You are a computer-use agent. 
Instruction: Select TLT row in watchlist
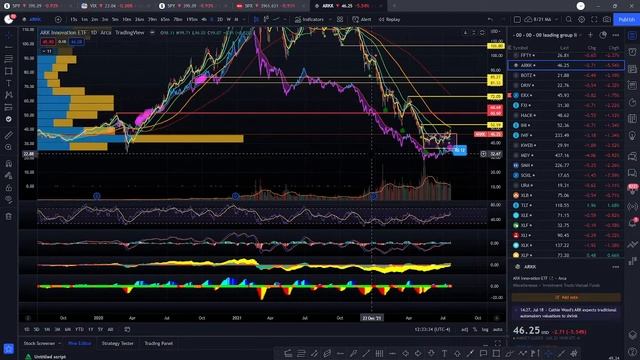[x=566, y=205]
